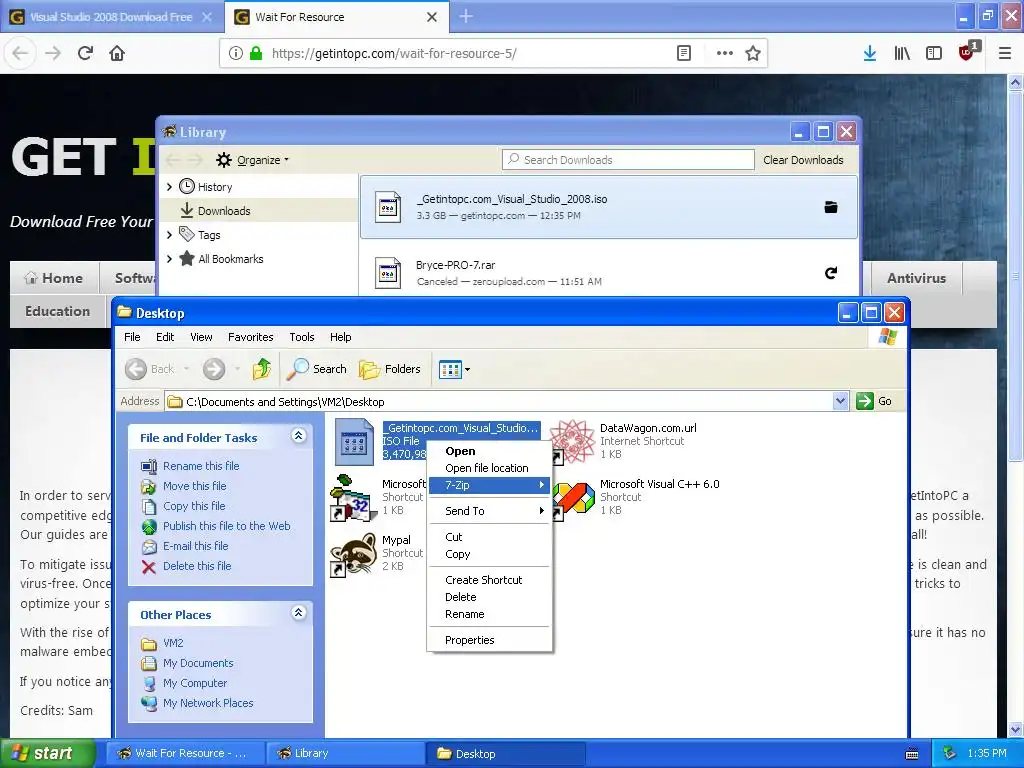Click Windows start button

(47, 753)
